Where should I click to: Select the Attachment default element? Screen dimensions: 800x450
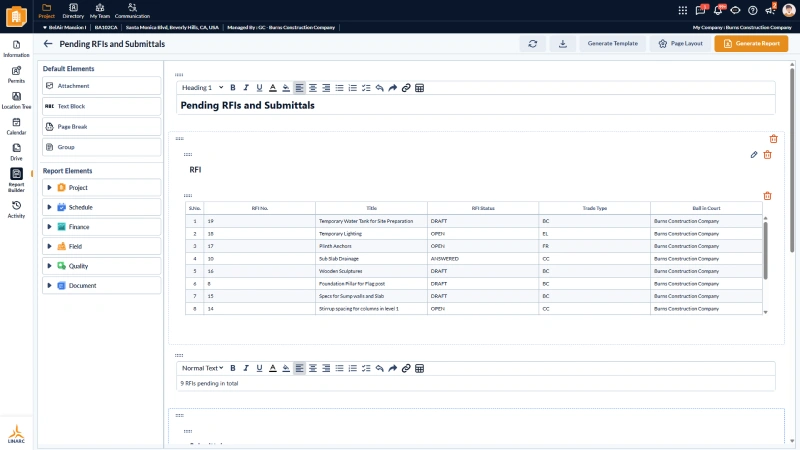tap(102, 86)
